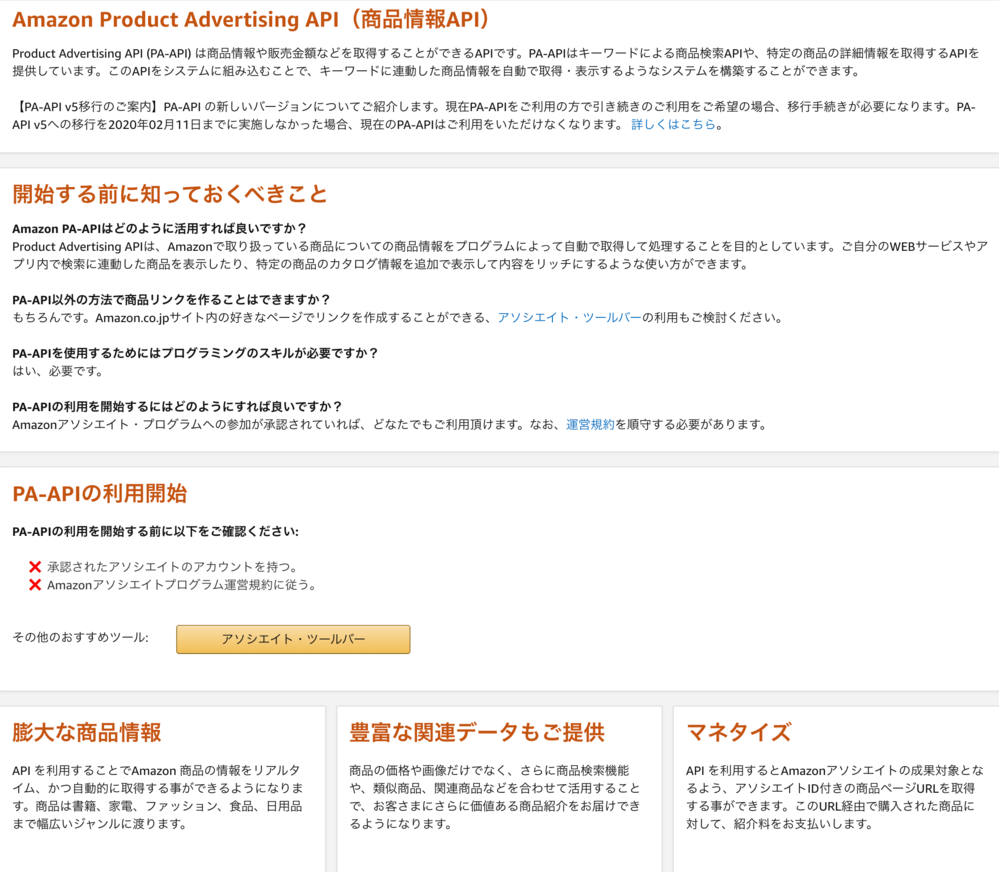Click the red X beside 承認されたアソシエイトのアカウント
The width and height of the screenshot is (999, 872).
(35, 567)
